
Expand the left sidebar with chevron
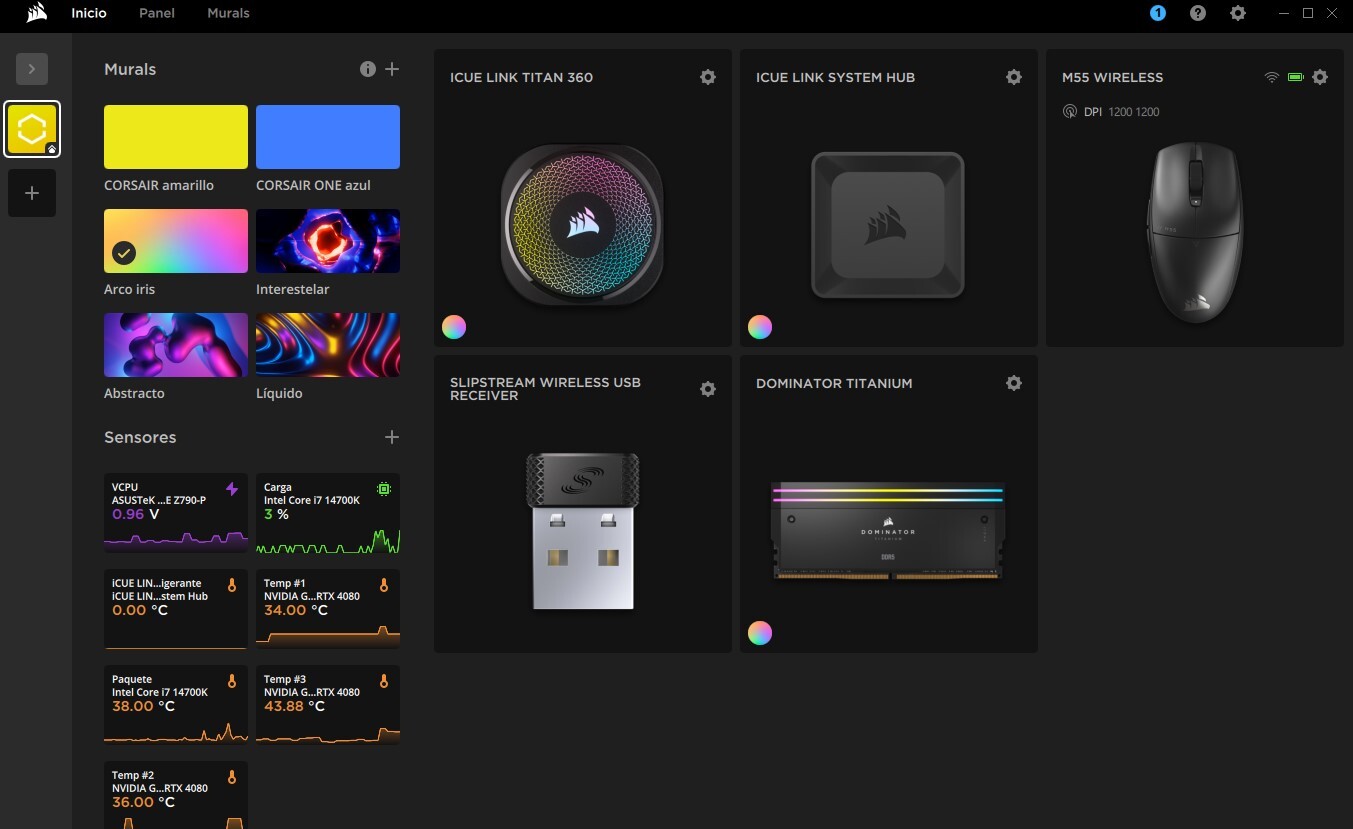(x=32, y=69)
